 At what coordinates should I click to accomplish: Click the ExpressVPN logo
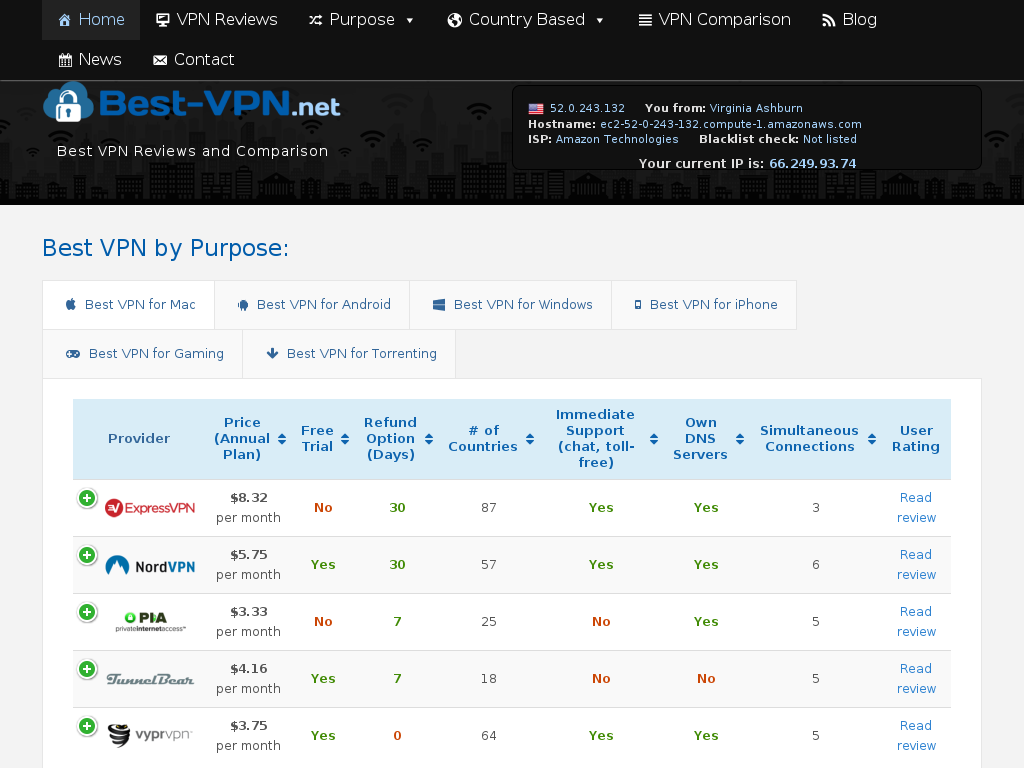pyautogui.click(x=150, y=507)
